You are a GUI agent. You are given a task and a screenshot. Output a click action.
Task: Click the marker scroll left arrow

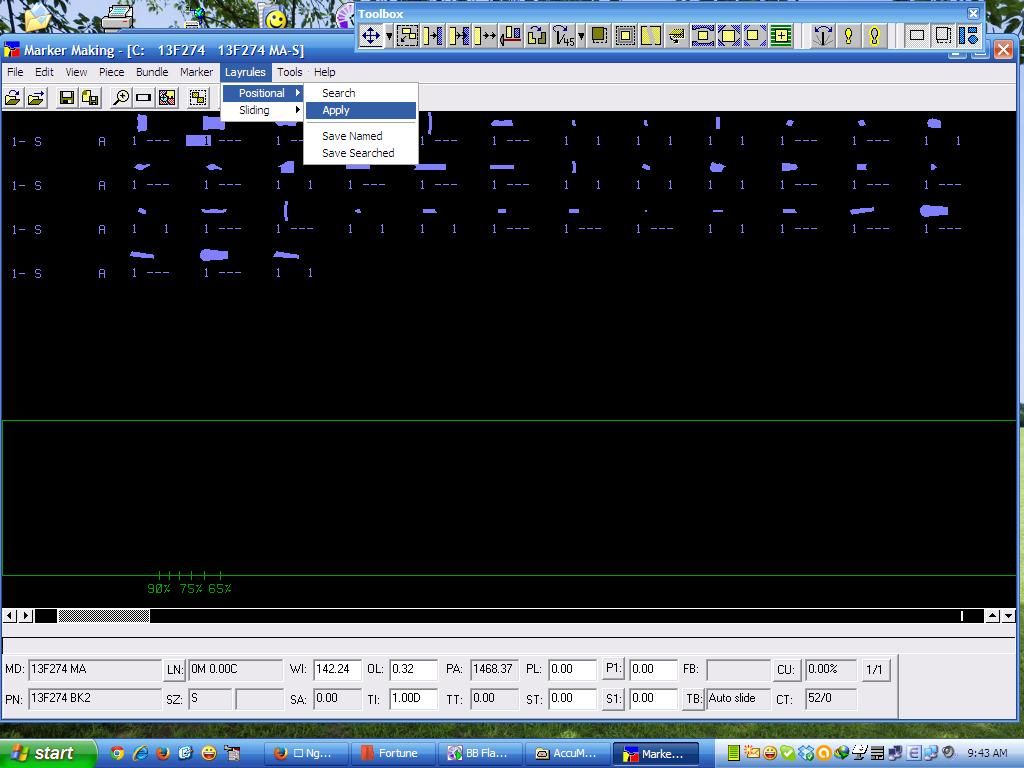coord(10,615)
